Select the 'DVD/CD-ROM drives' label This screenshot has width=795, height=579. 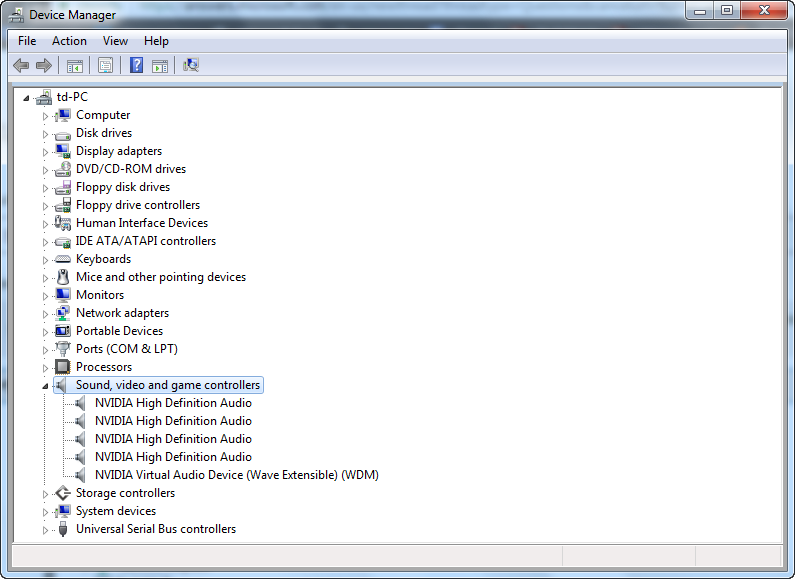click(x=131, y=169)
